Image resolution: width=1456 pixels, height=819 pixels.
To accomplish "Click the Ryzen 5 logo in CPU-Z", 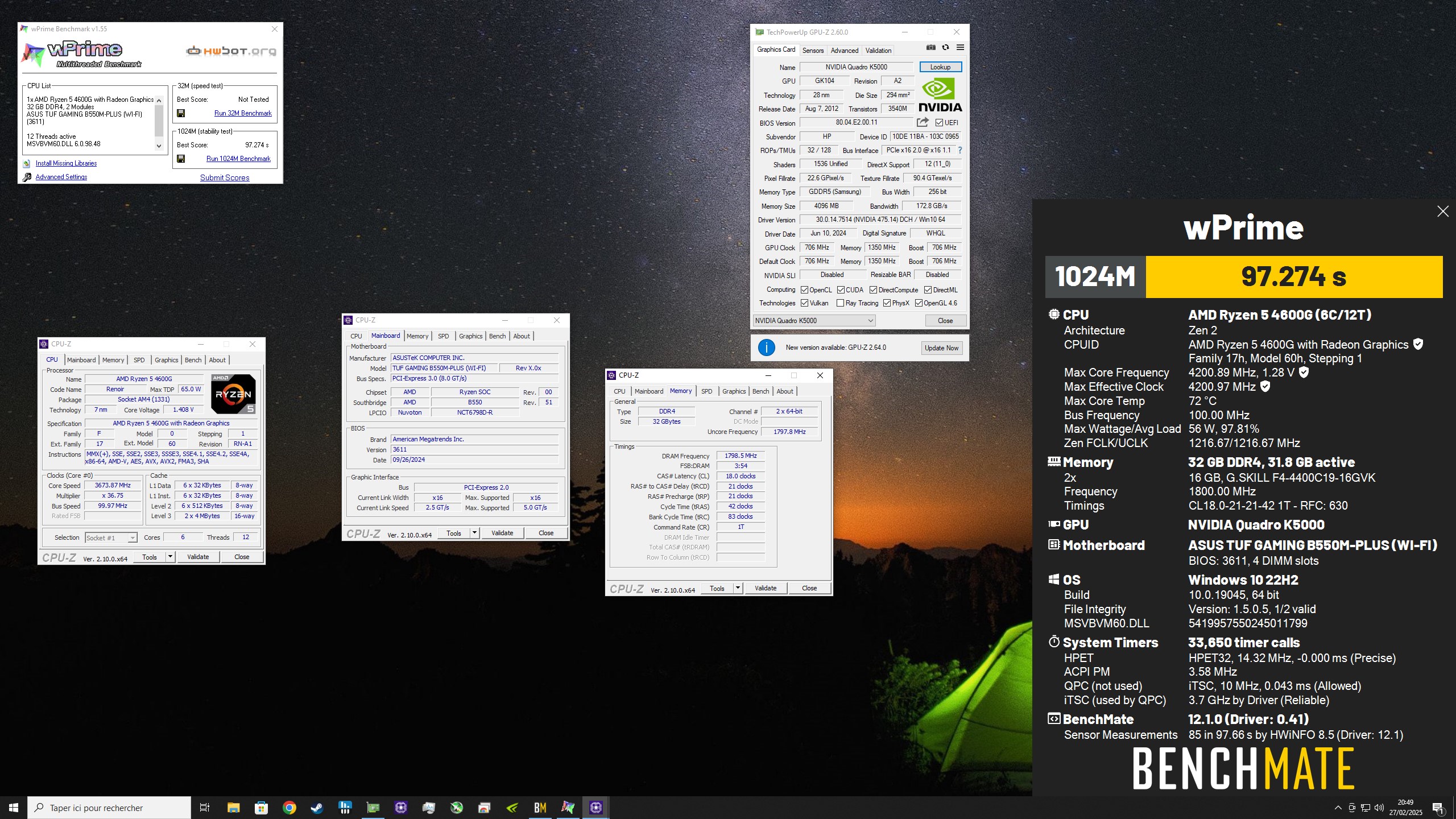I will (x=233, y=394).
